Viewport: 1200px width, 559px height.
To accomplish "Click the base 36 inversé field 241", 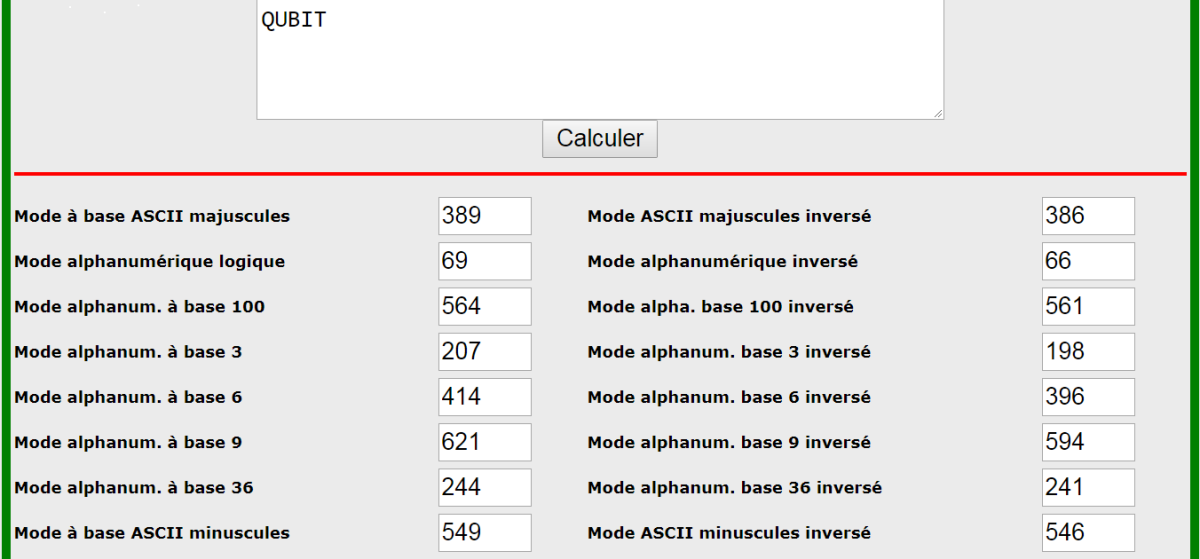I will [x=1087, y=487].
